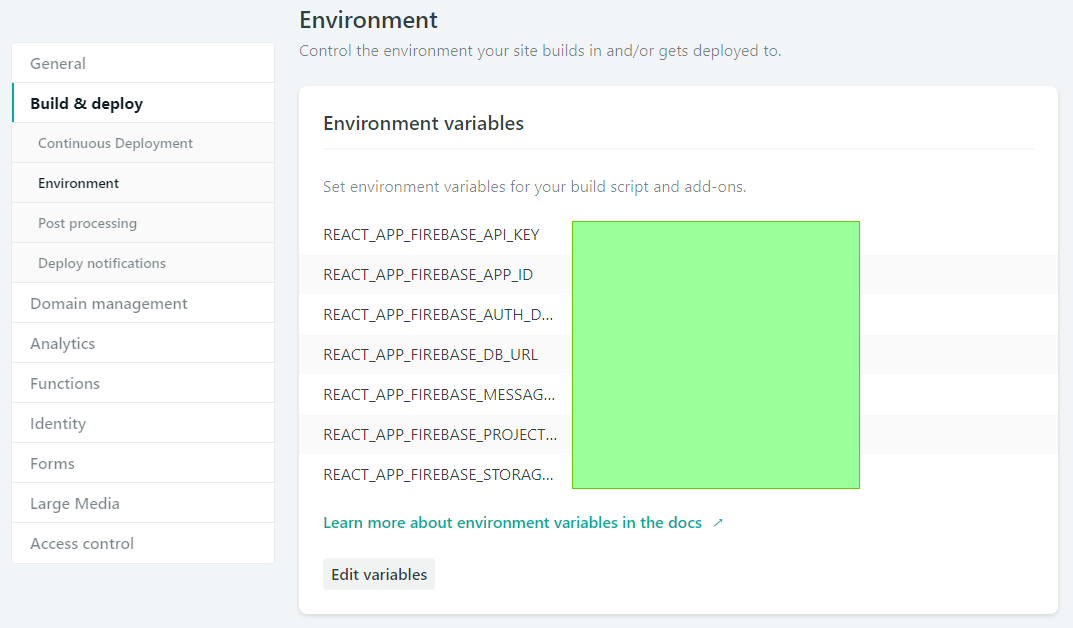The height and width of the screenshot is (628, 1073).
Task: Open Identity settings
Action: coord(143,423)
